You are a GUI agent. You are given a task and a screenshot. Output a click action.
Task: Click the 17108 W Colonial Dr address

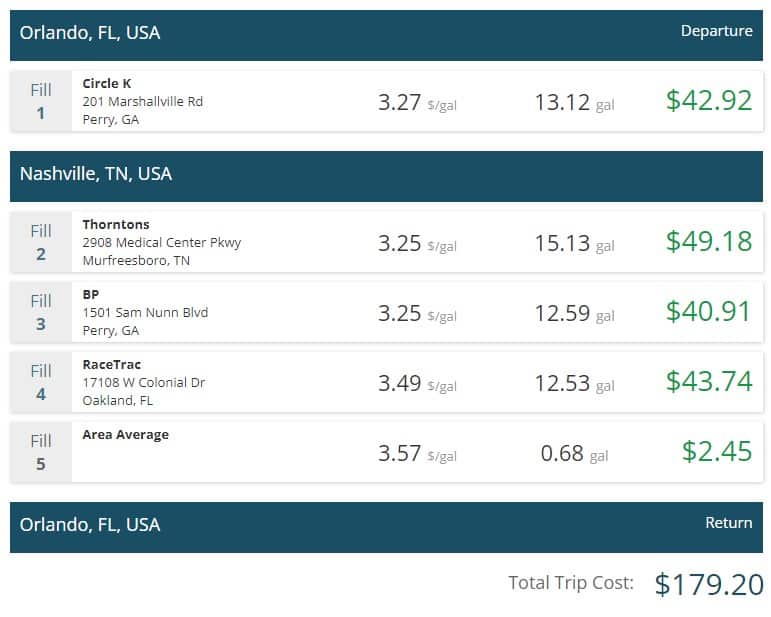click(144, 382)
